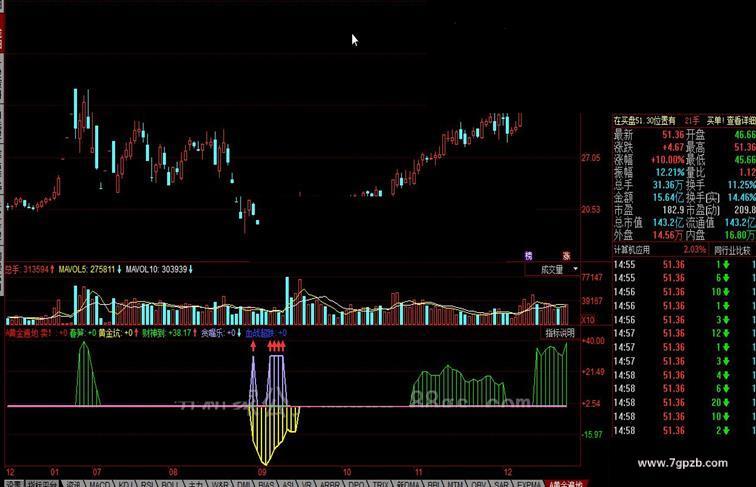The height and width of the screenshot is (487, 756).
Task: Open 同行业比较 industry comparison
Action: click(732, 250)
